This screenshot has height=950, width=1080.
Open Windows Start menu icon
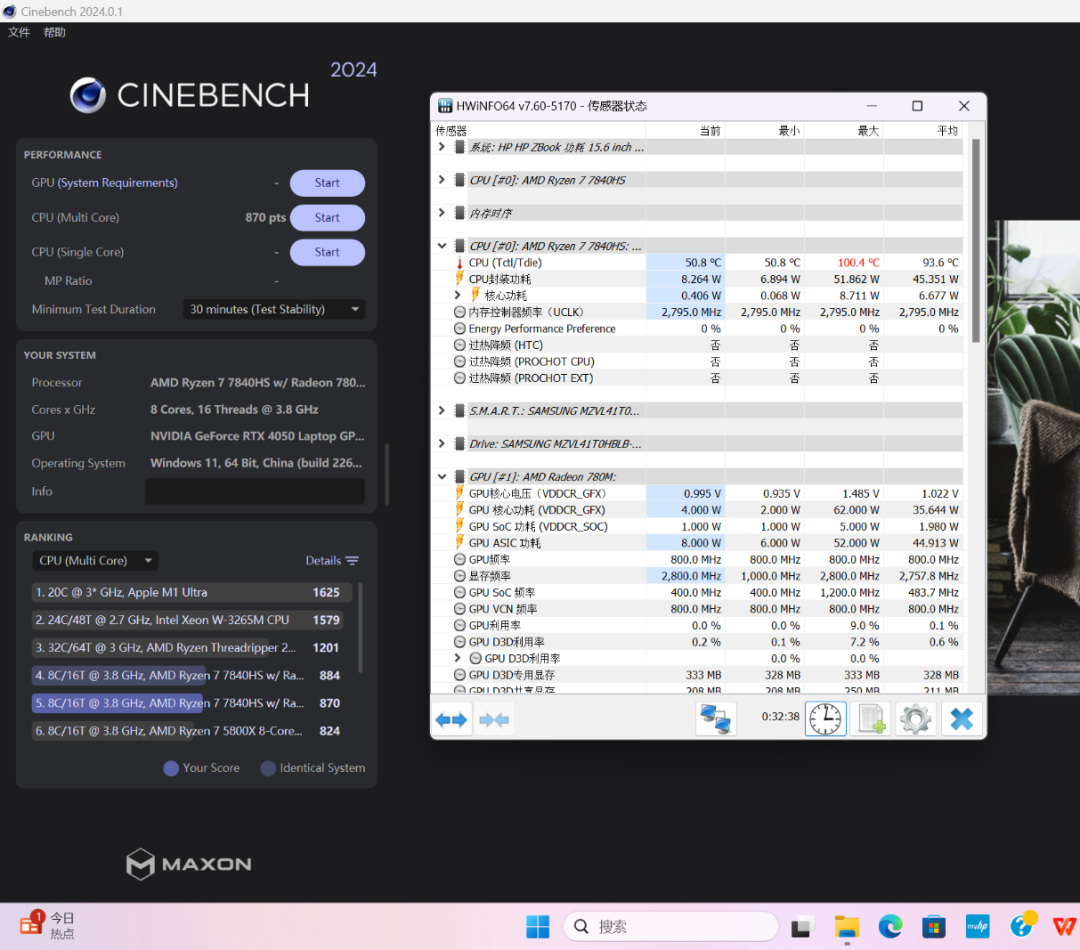(x=537, y=927)
